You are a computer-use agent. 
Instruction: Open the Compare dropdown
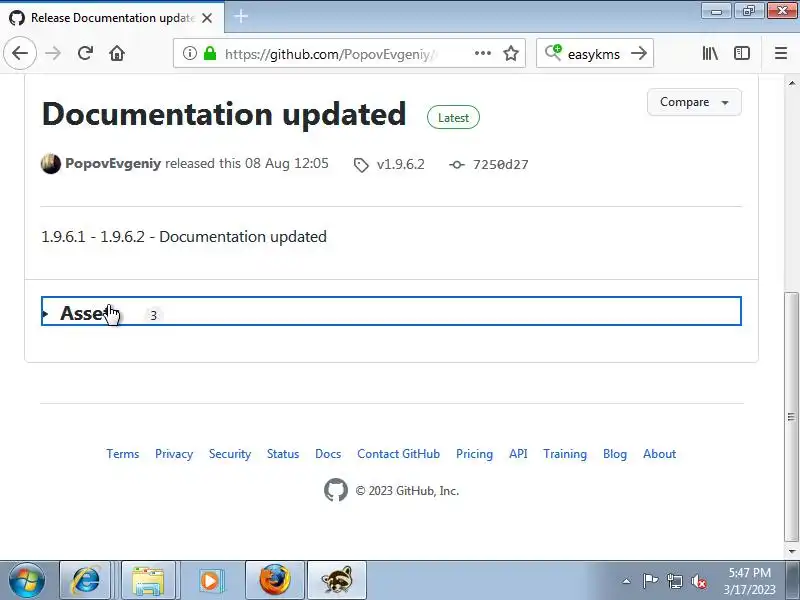click(x=694, y=102)
